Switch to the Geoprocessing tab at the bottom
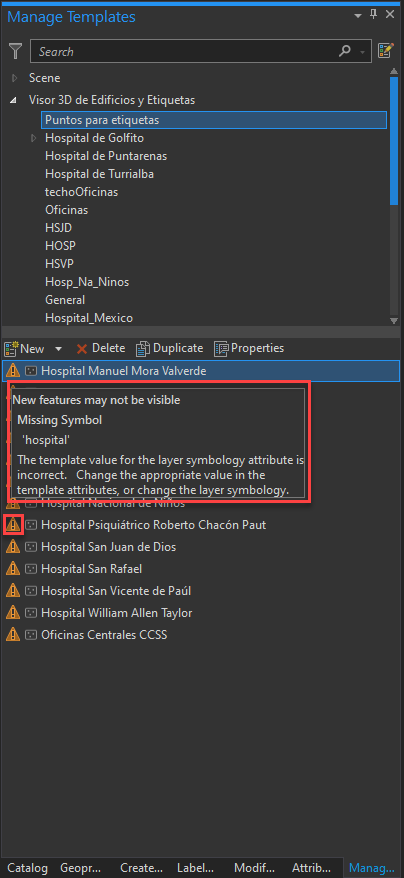 (81, 868)
